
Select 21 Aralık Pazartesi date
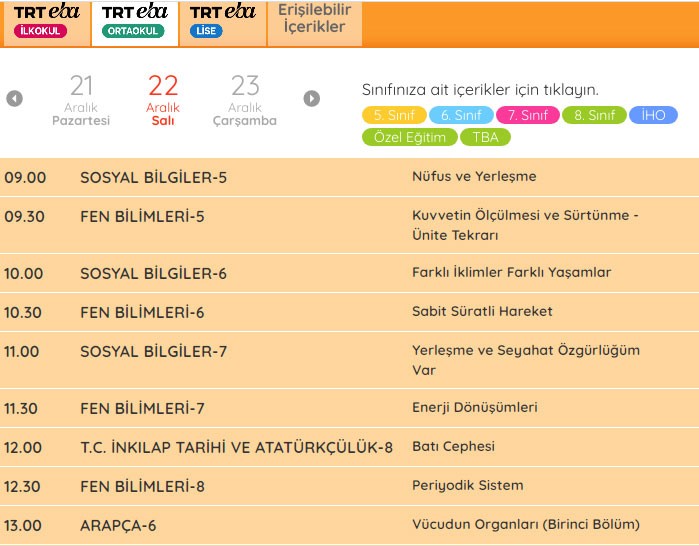[81, 100]
